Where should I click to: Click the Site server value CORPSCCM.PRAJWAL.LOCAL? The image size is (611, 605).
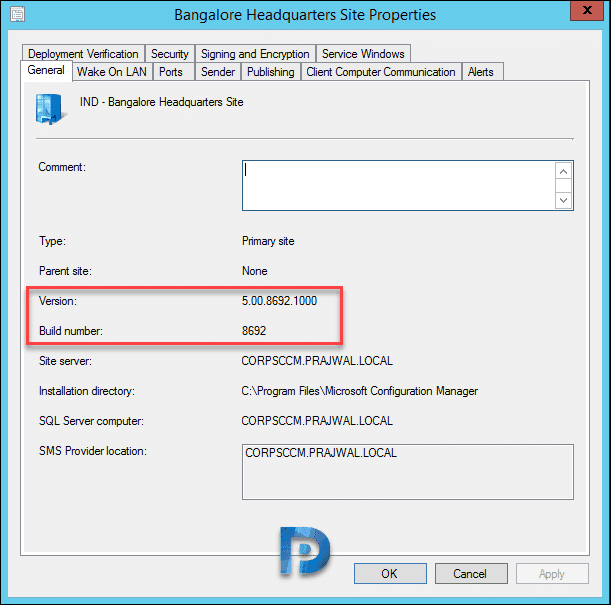(317, 361)
